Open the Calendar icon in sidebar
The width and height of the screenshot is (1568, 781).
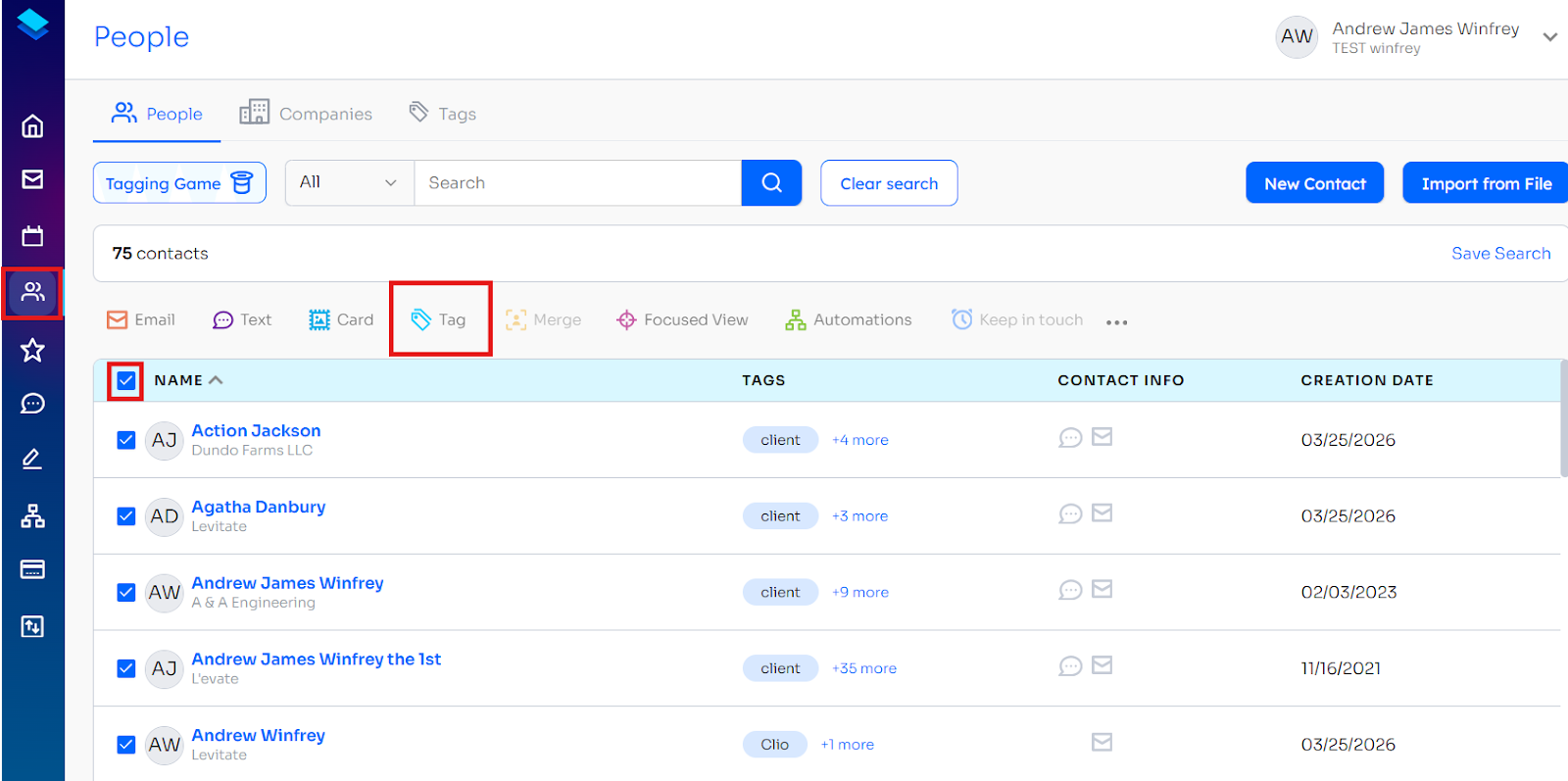tap(32, 236)
